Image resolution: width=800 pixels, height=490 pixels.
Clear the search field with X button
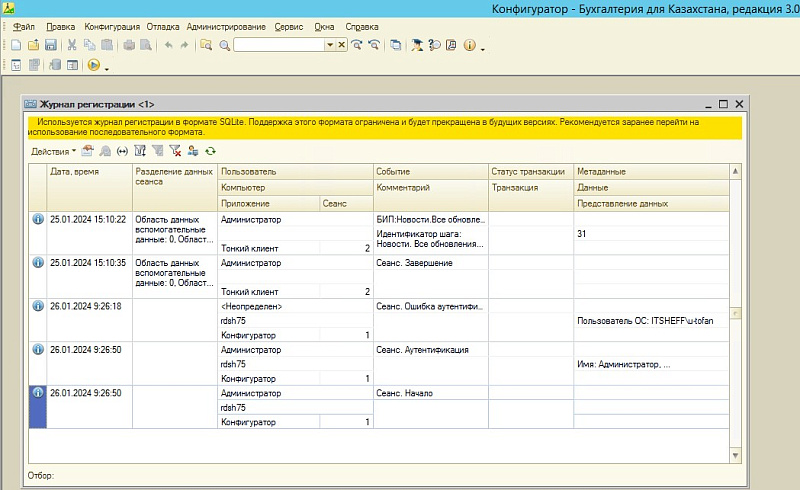click(342, 45)
